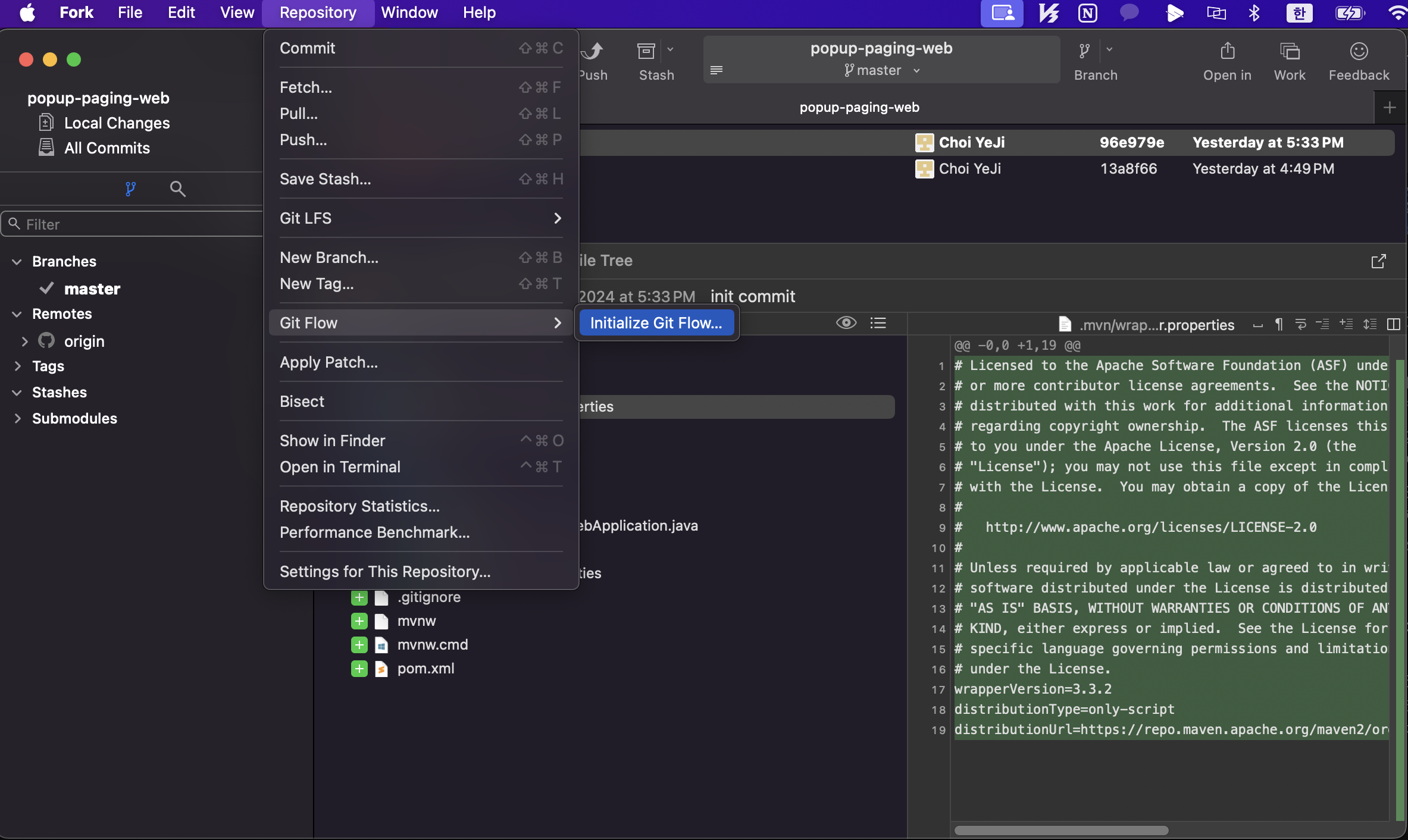Open the Open in share icon

point(1227,52)
